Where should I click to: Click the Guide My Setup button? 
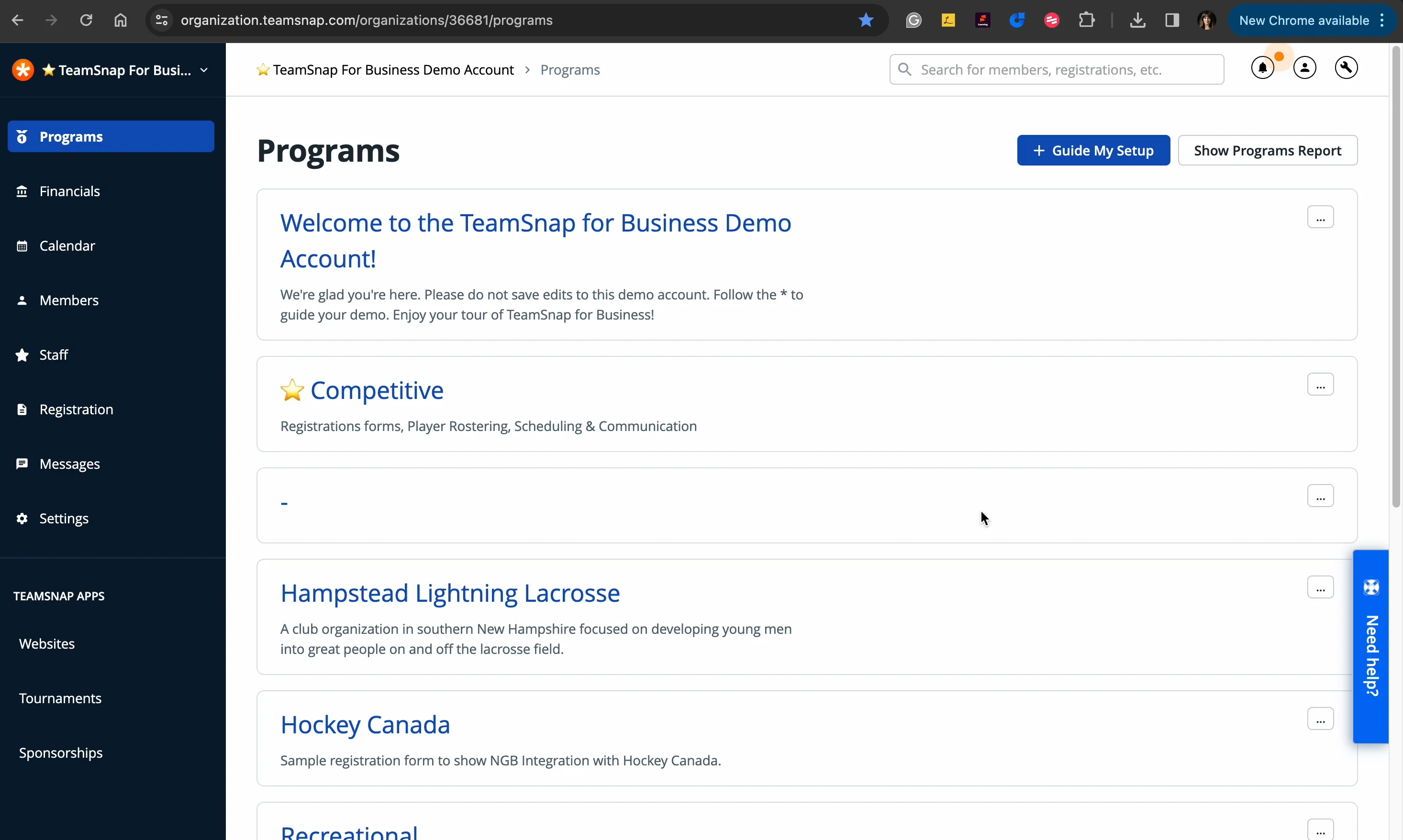1093,151
